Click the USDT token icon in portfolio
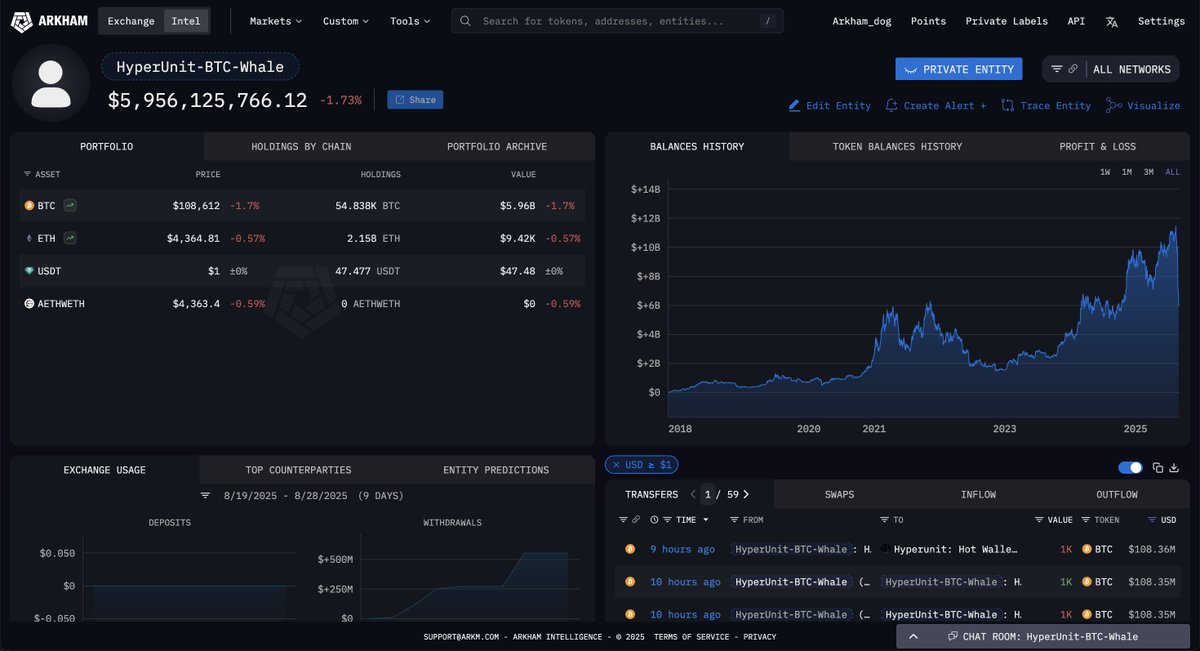This screenshot has width=1200, height=651. coord(29,271)
